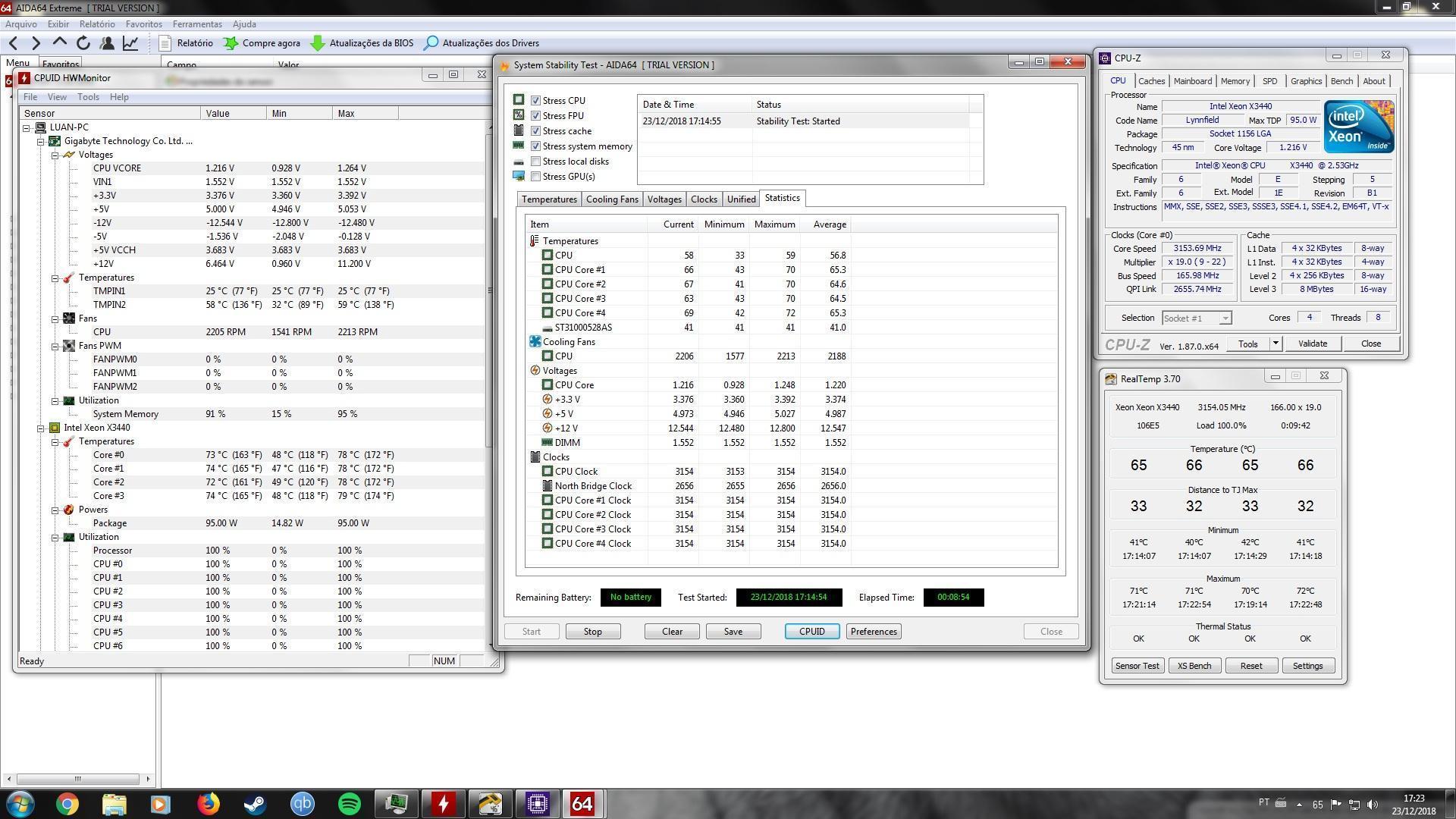Click RealTemp XS Bench button

1194,666
